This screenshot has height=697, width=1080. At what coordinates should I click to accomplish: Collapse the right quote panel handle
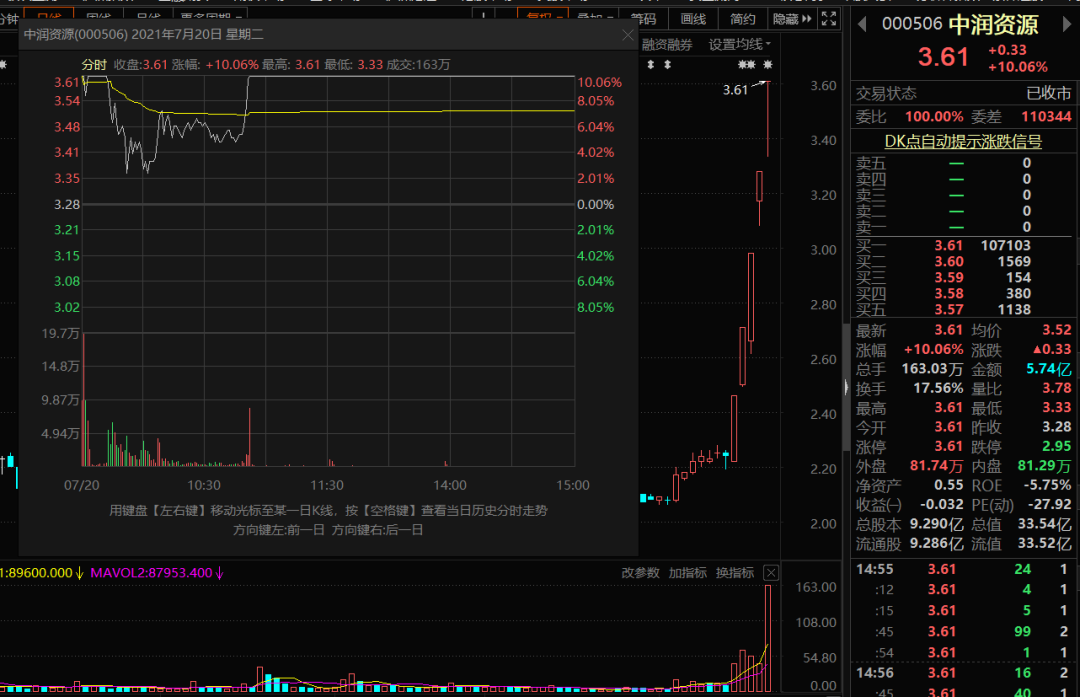(x=847, y=387)
